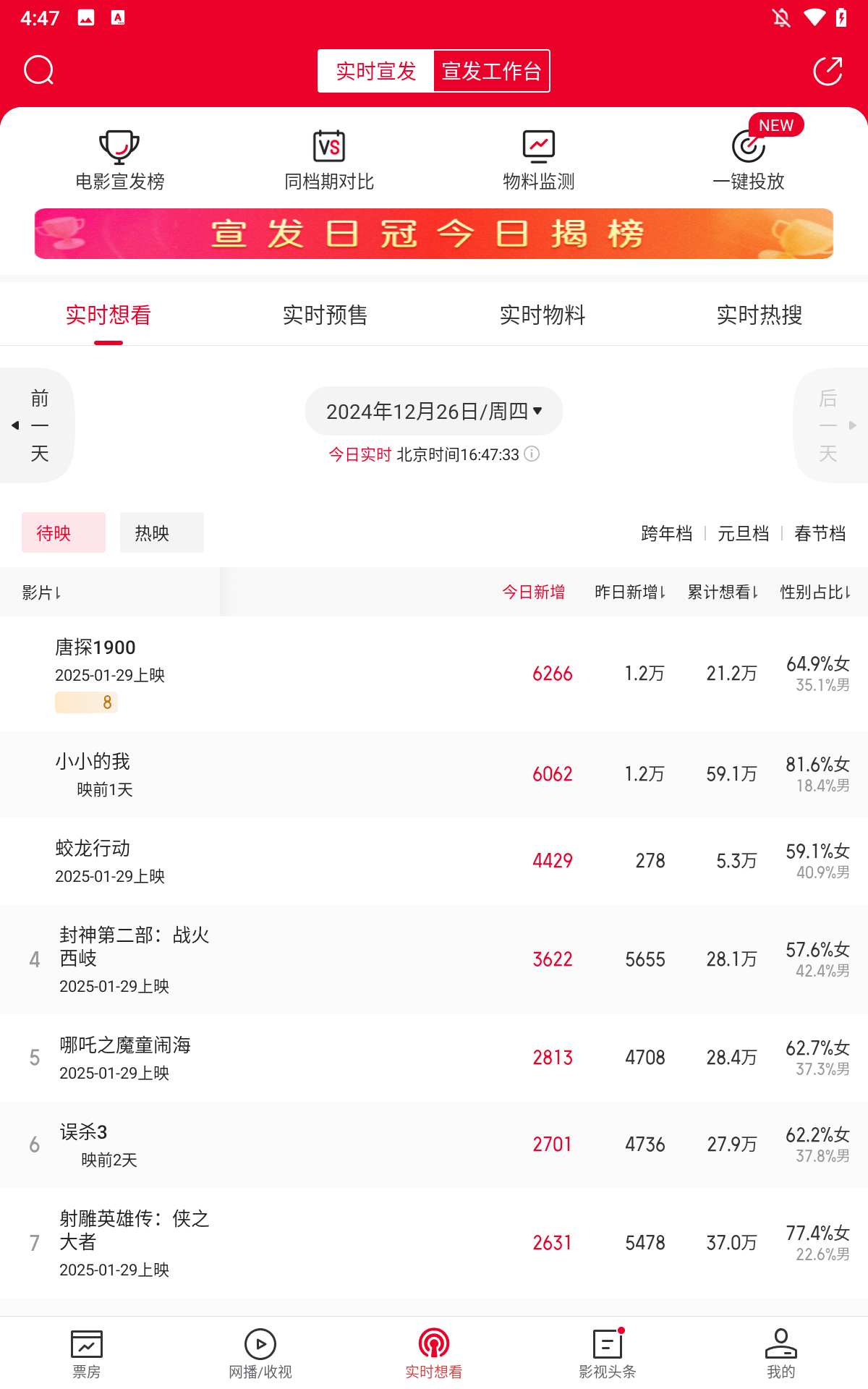Filter by 春节档 link

click(820, 534)
